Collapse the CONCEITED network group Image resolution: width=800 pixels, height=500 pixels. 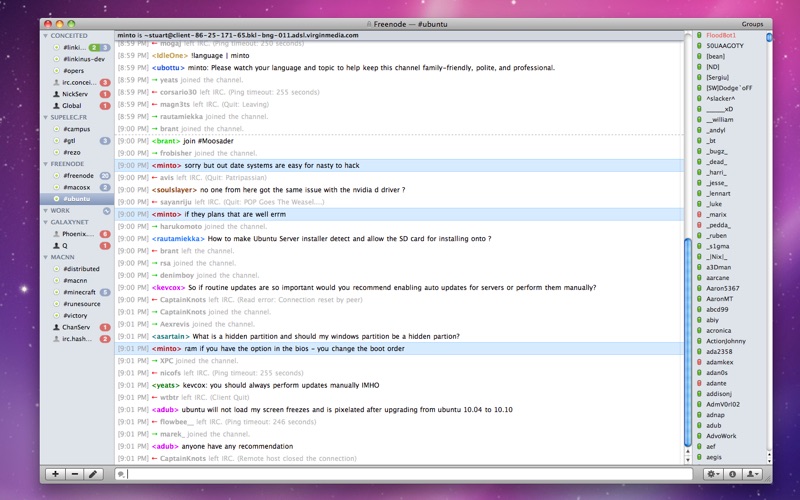[x=45, y=36]
